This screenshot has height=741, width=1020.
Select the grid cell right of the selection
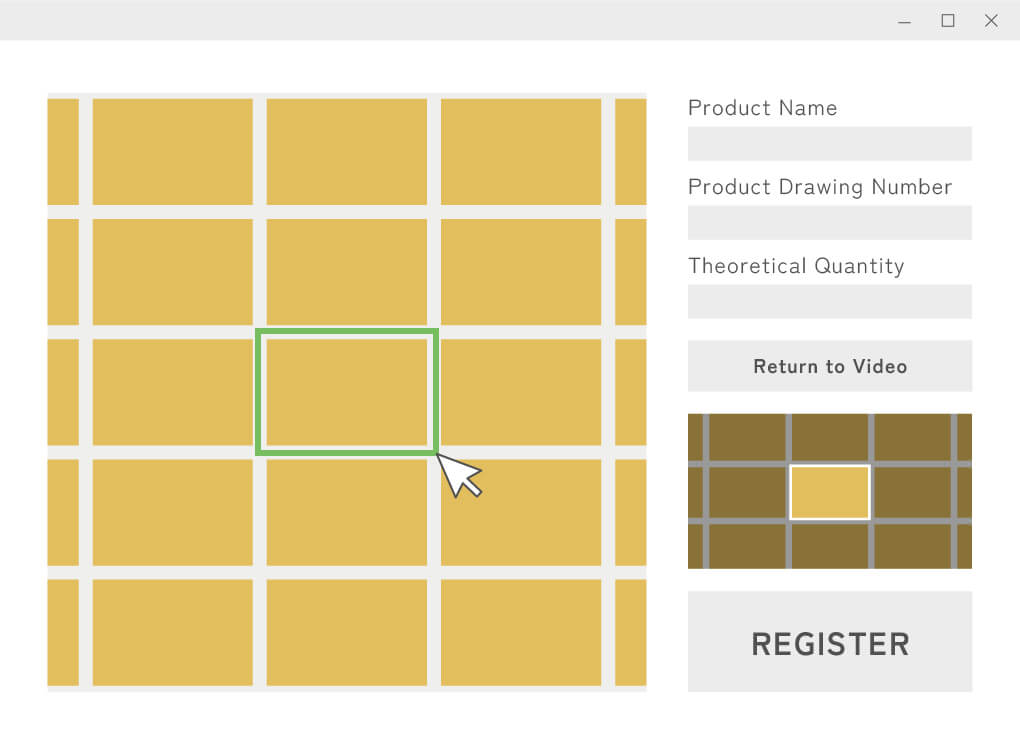pos(520,391)
